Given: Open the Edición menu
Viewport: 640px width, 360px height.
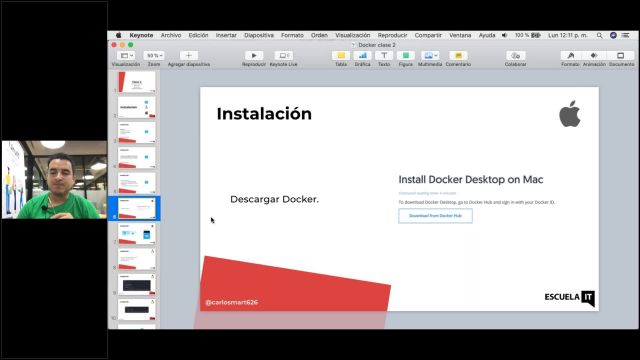Looking at the screenshot, I should pyautogui.click(x=198, y=36).
